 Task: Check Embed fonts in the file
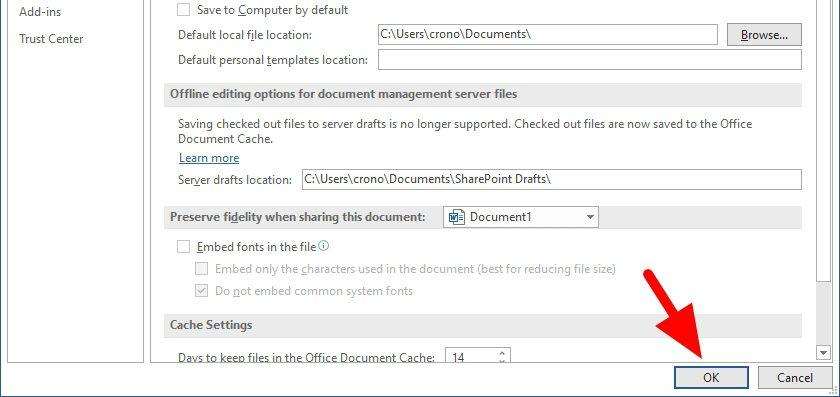[x=183, y=246]
